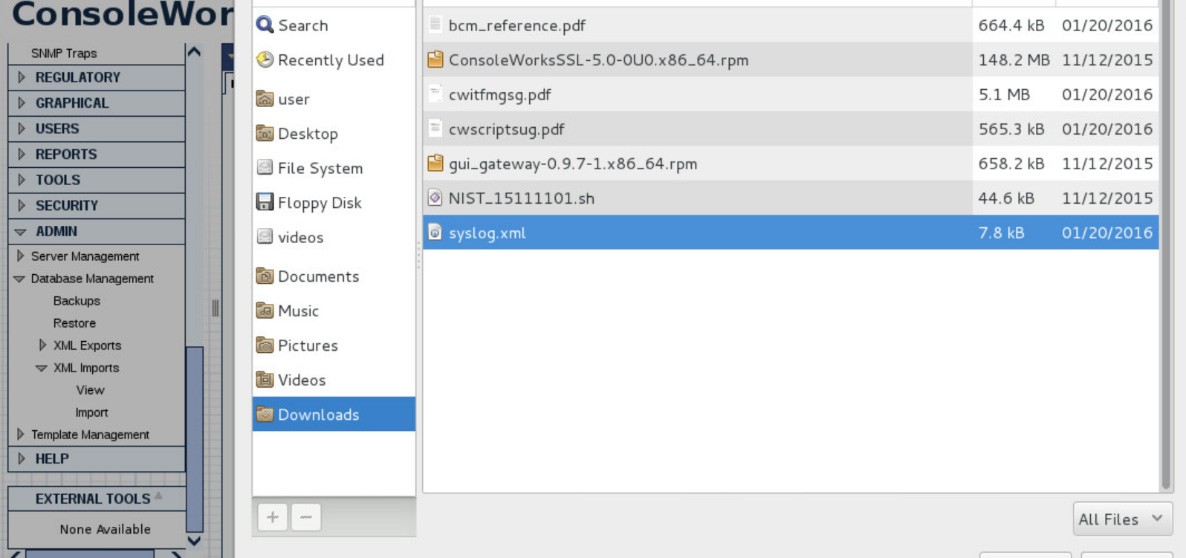Open the All Files filter dropdown
Image resolution: width=1186 pixels, height=558 pixels.
1122,519
